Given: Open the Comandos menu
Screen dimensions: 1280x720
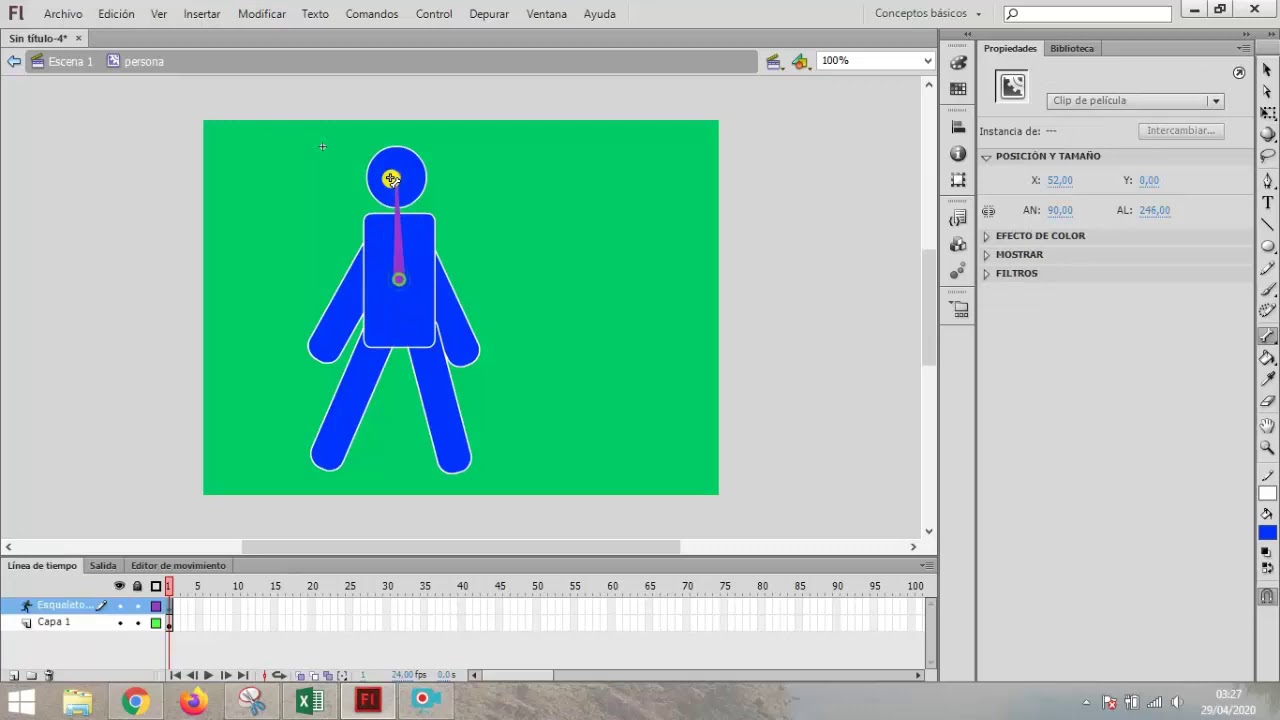Looking at the screenshot, I should (x=372, y=14).
